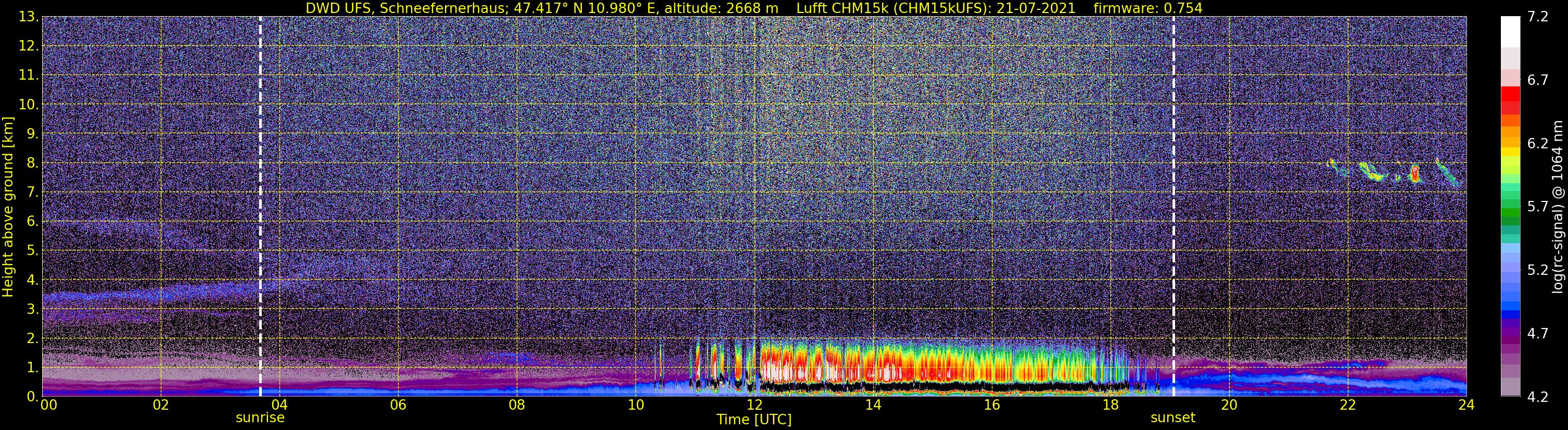Click the time axis tick label 06
The height and width of the screenshot is (430, 1568).
[398, 405]
